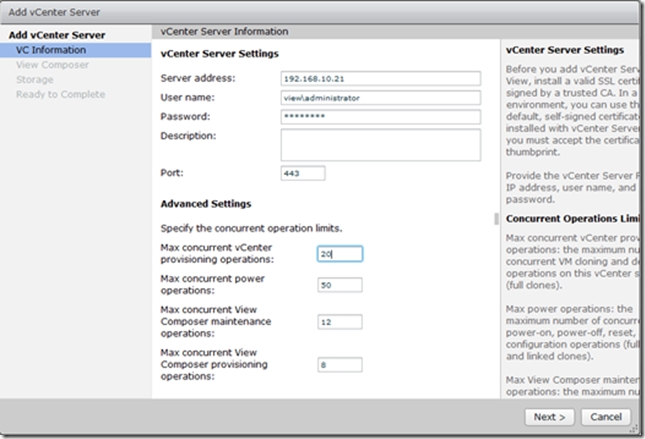Click the Add vCenter Server title bar
Image resolution: width=645 pixels, height=439 pixels.
pos(320,12)
